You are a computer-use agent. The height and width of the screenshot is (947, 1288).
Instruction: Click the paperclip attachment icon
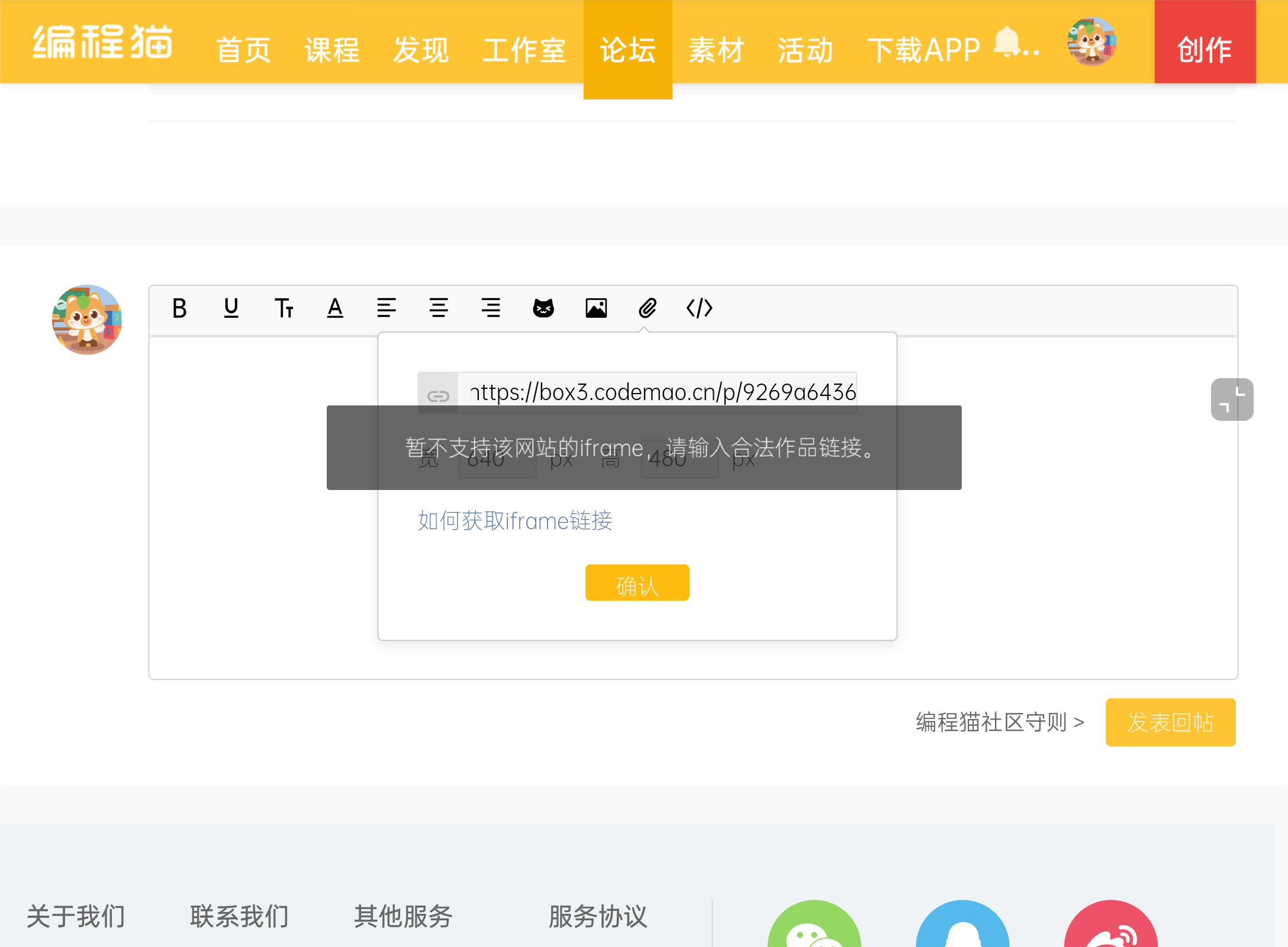coord(648,308)
